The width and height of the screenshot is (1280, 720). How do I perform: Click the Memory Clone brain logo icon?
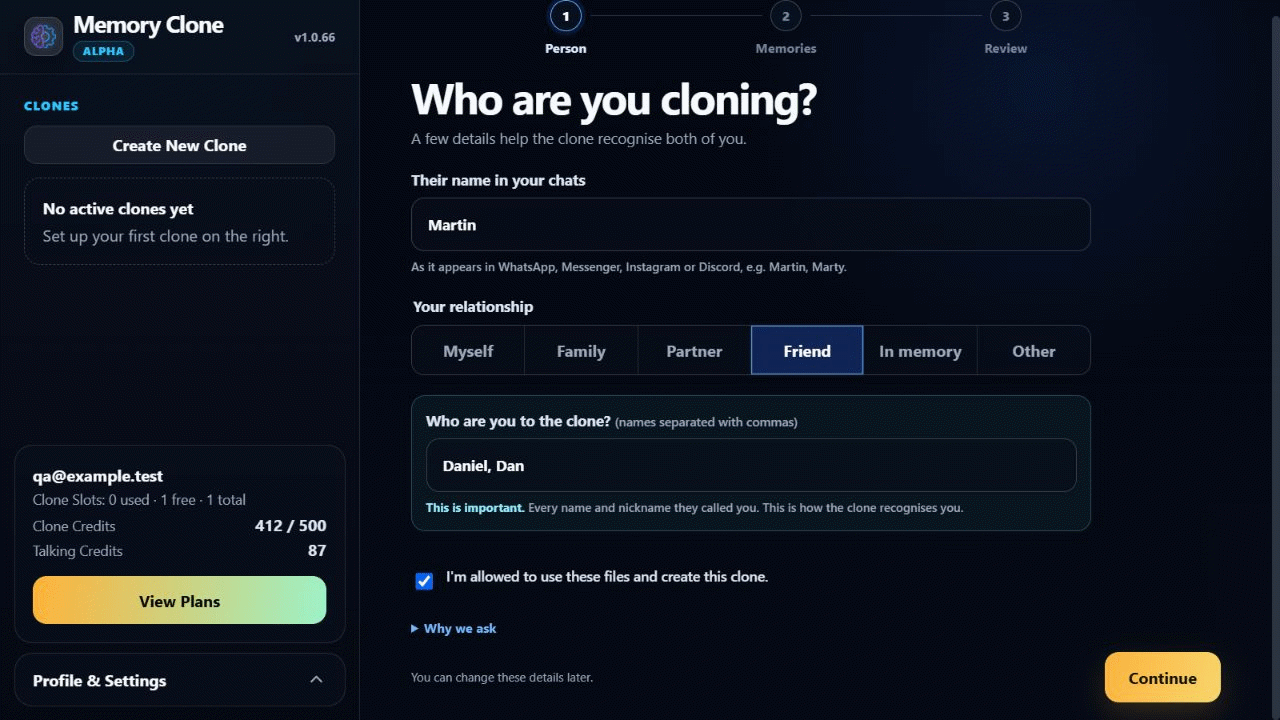click(43, 37)
